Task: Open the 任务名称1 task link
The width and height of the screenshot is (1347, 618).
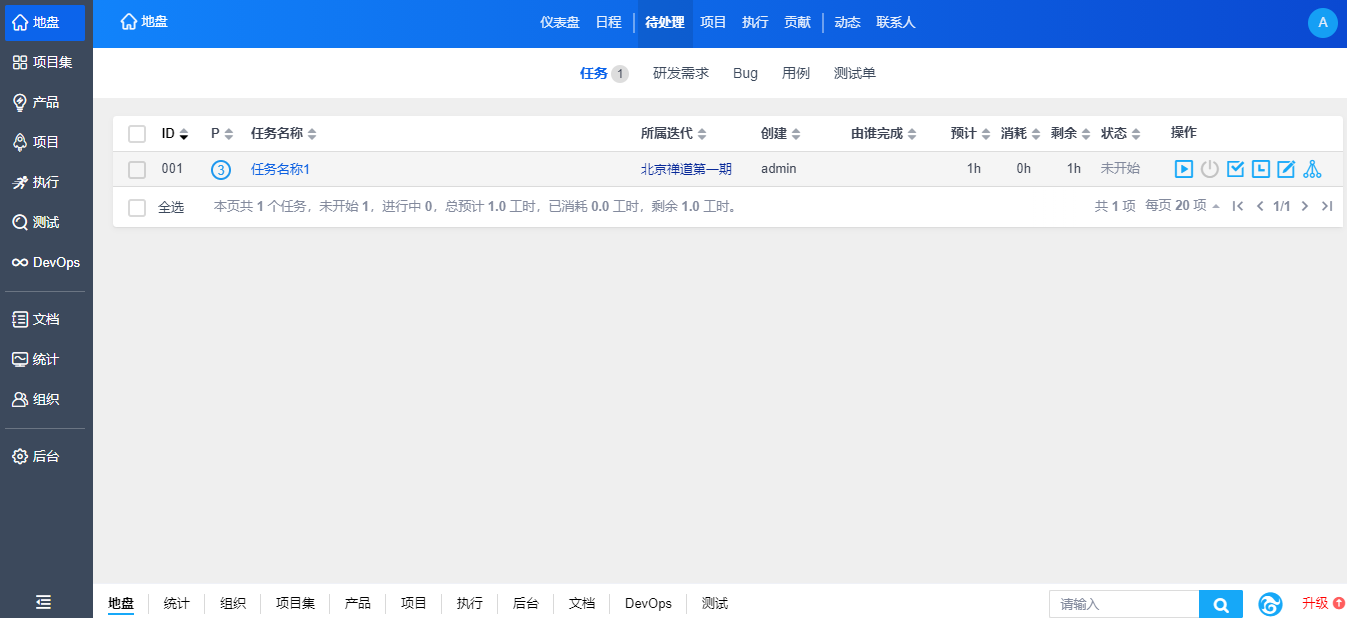Action: (x=280, y=169)
